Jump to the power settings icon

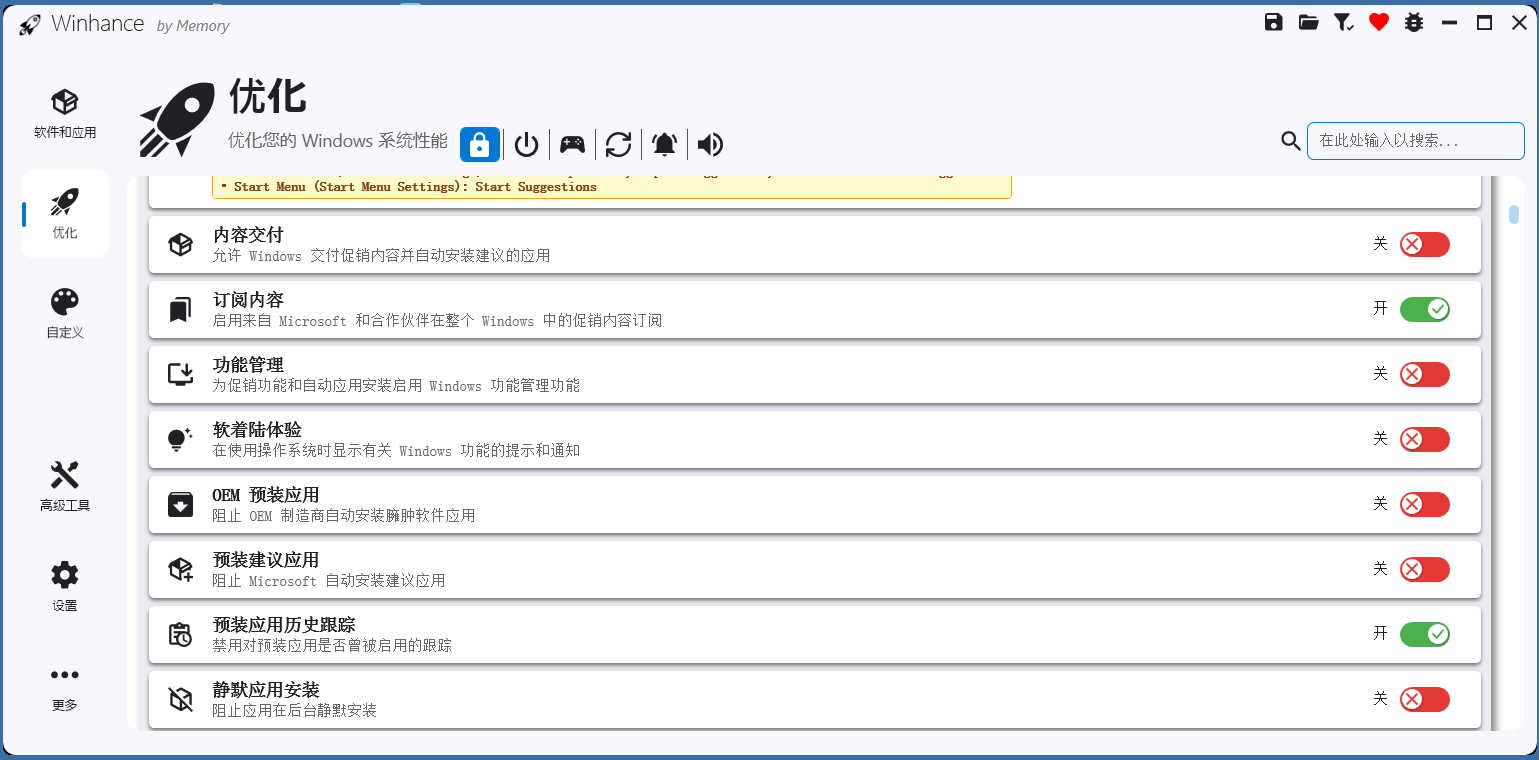[x=527, y=145]
